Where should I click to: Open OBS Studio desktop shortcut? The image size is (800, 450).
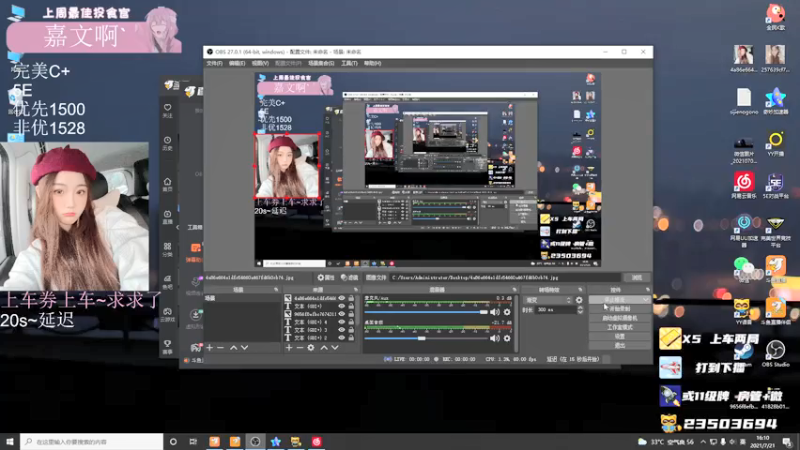[776, 354]
